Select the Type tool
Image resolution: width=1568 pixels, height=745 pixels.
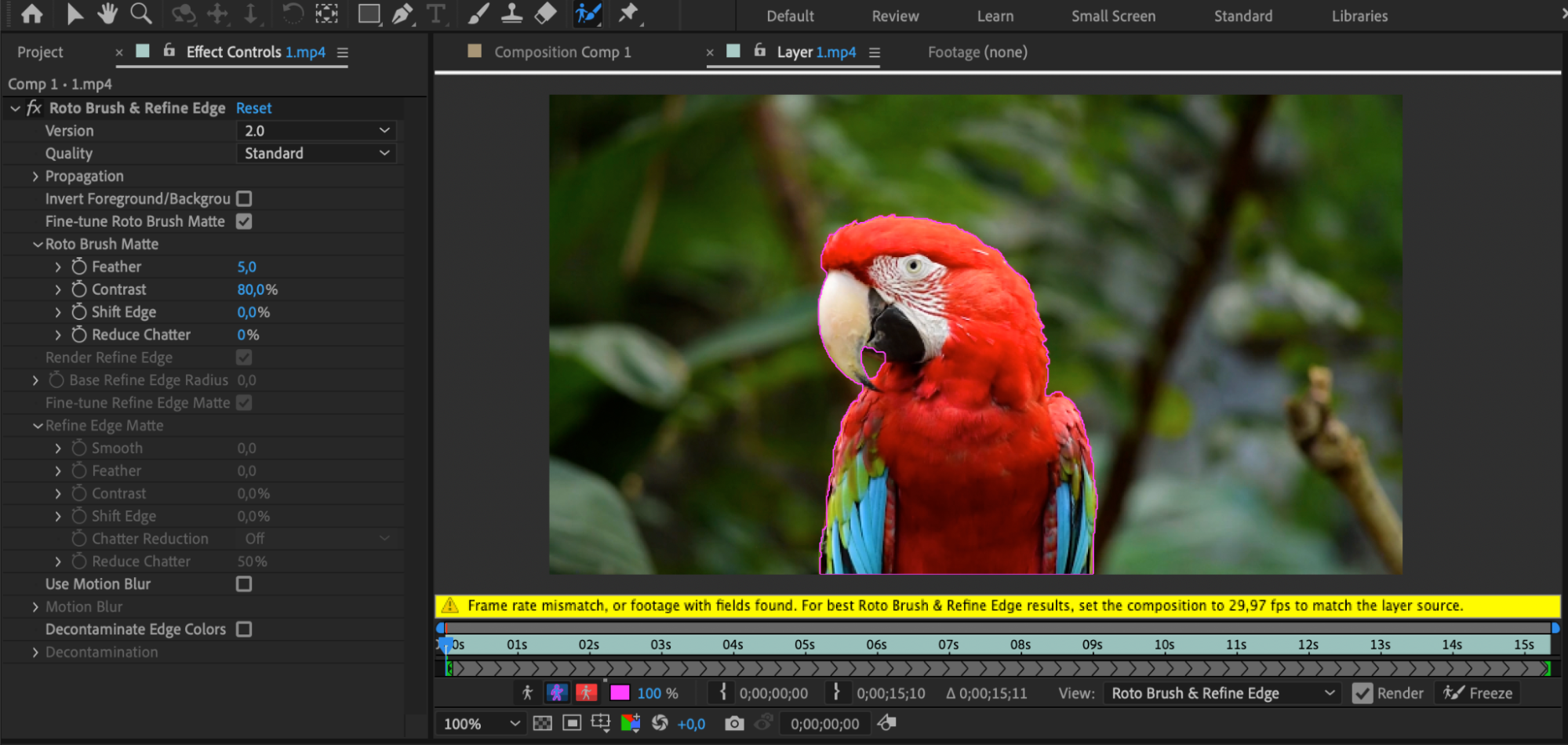pos(435,14)
